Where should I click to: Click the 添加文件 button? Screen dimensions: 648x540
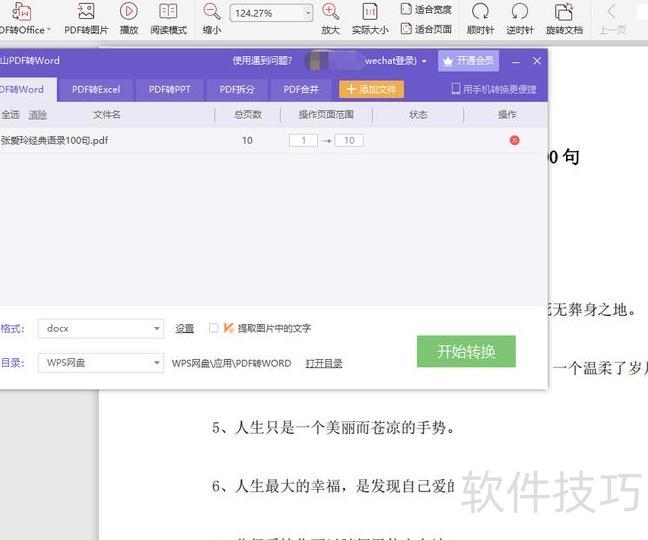pyautogui.click(x=371, y=89)
